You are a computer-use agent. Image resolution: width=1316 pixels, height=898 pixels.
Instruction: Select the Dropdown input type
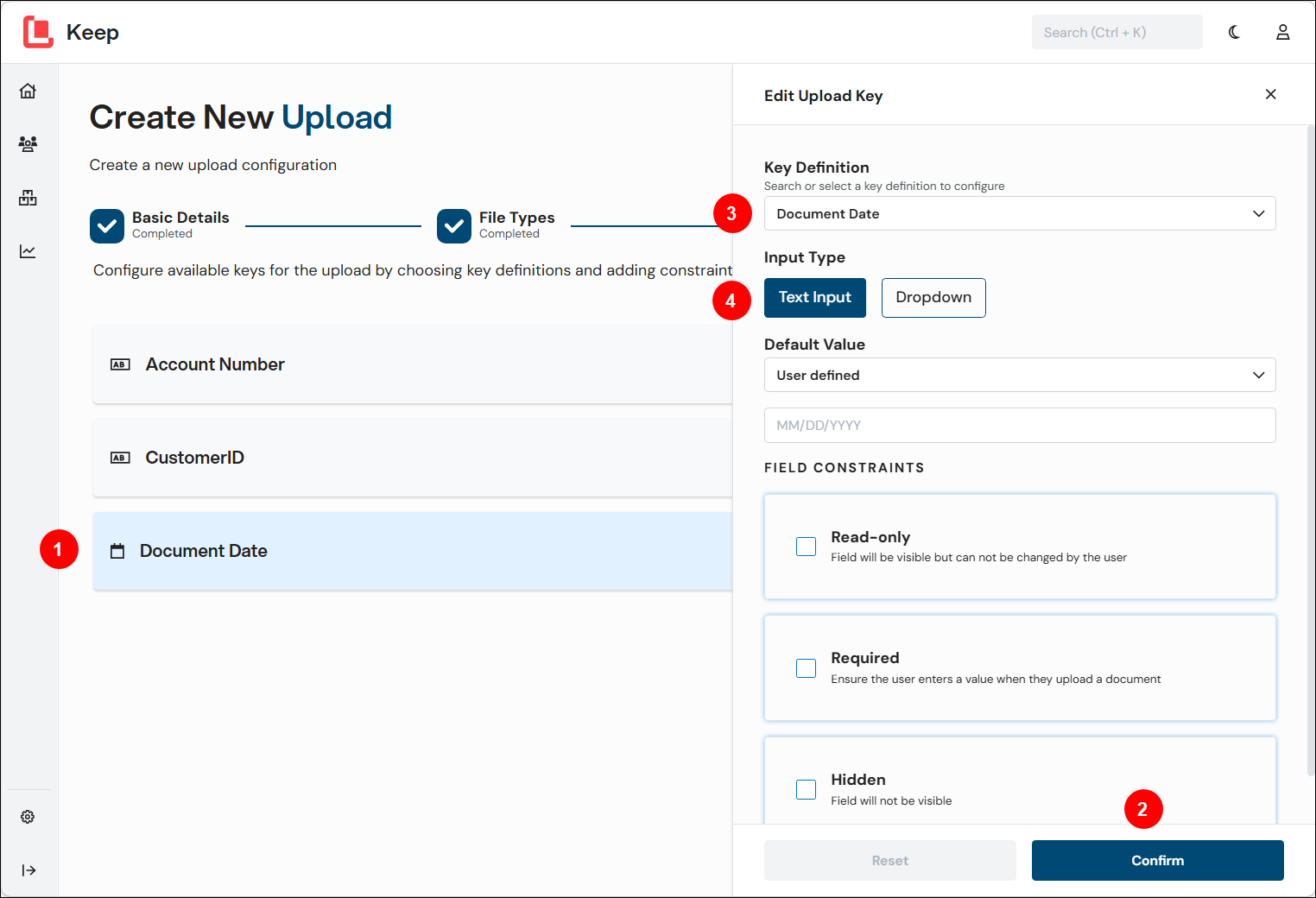[933, 298]
